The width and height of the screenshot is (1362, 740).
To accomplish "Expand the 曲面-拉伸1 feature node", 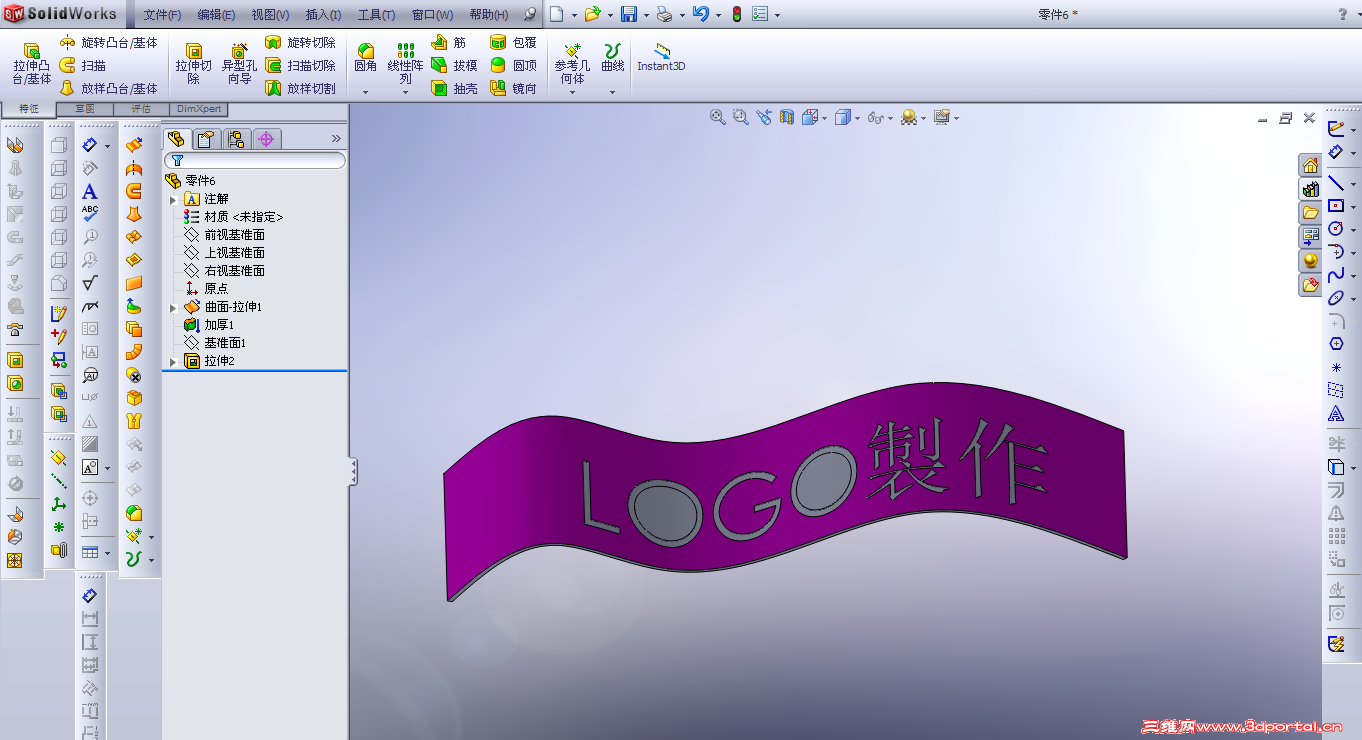I will point(173,308).
